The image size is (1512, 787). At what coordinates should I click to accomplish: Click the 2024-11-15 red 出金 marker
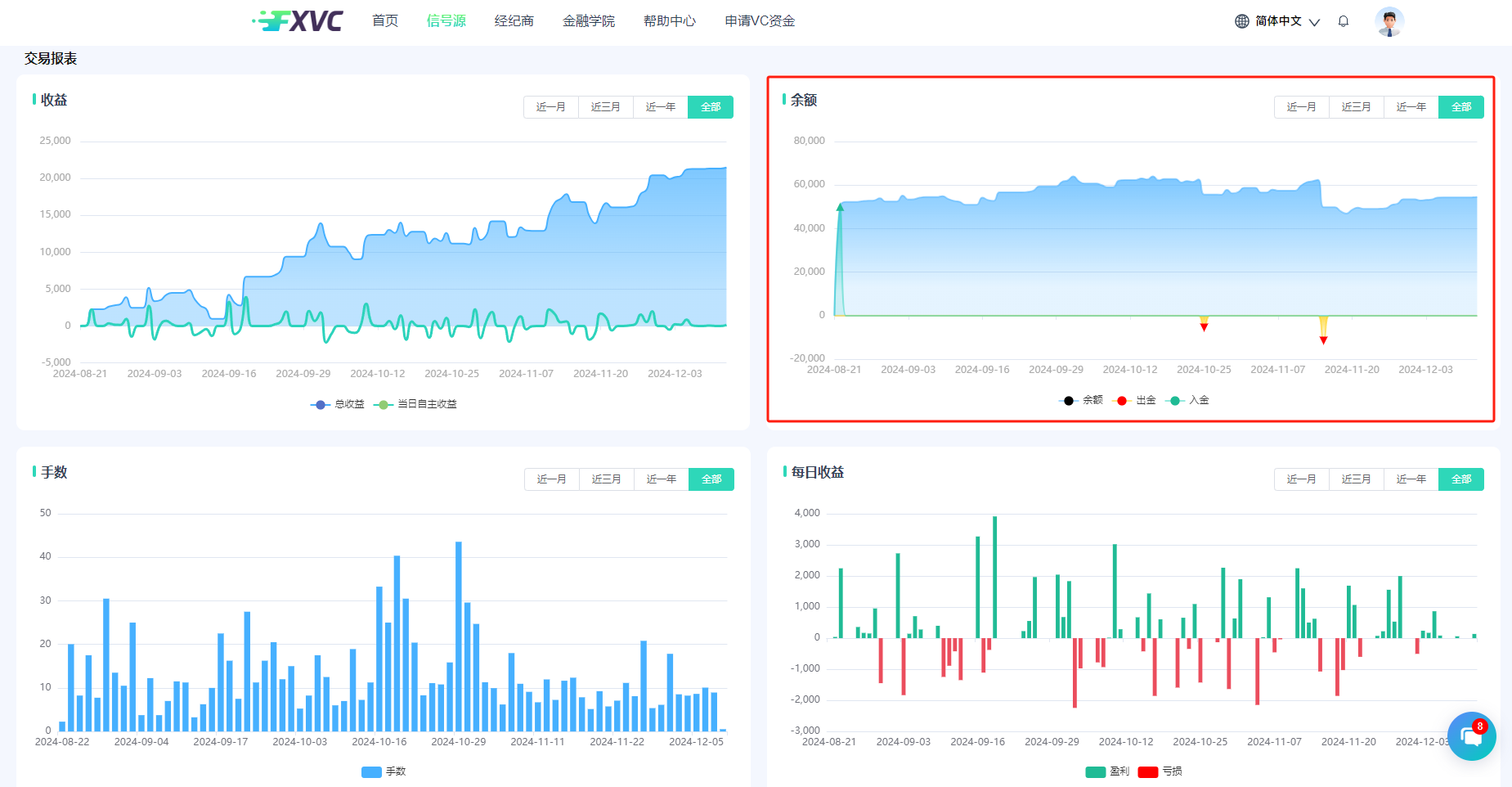pyautogui.click(x=1323, y=340)
